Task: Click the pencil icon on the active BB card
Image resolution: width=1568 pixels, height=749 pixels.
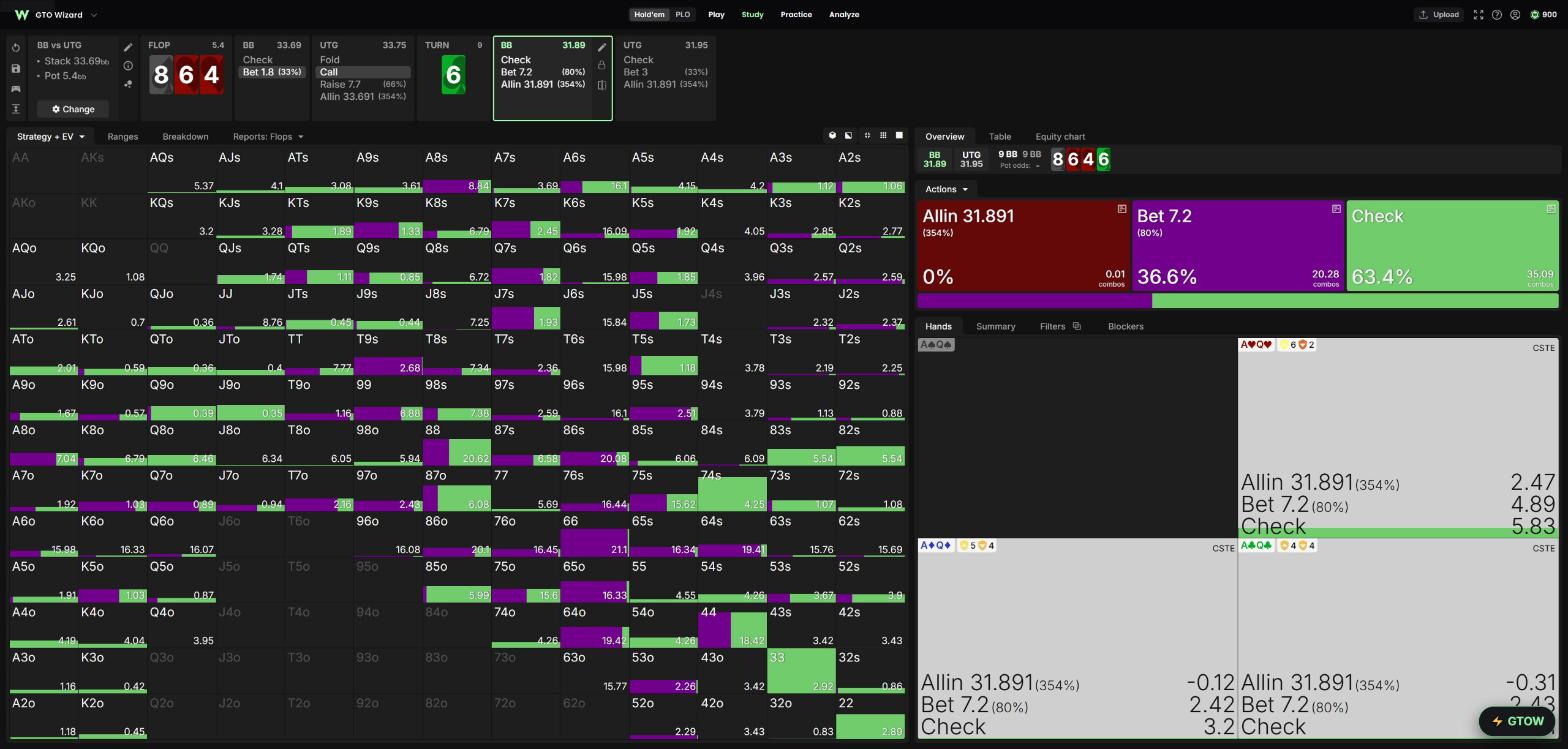Action: [602, 47]
